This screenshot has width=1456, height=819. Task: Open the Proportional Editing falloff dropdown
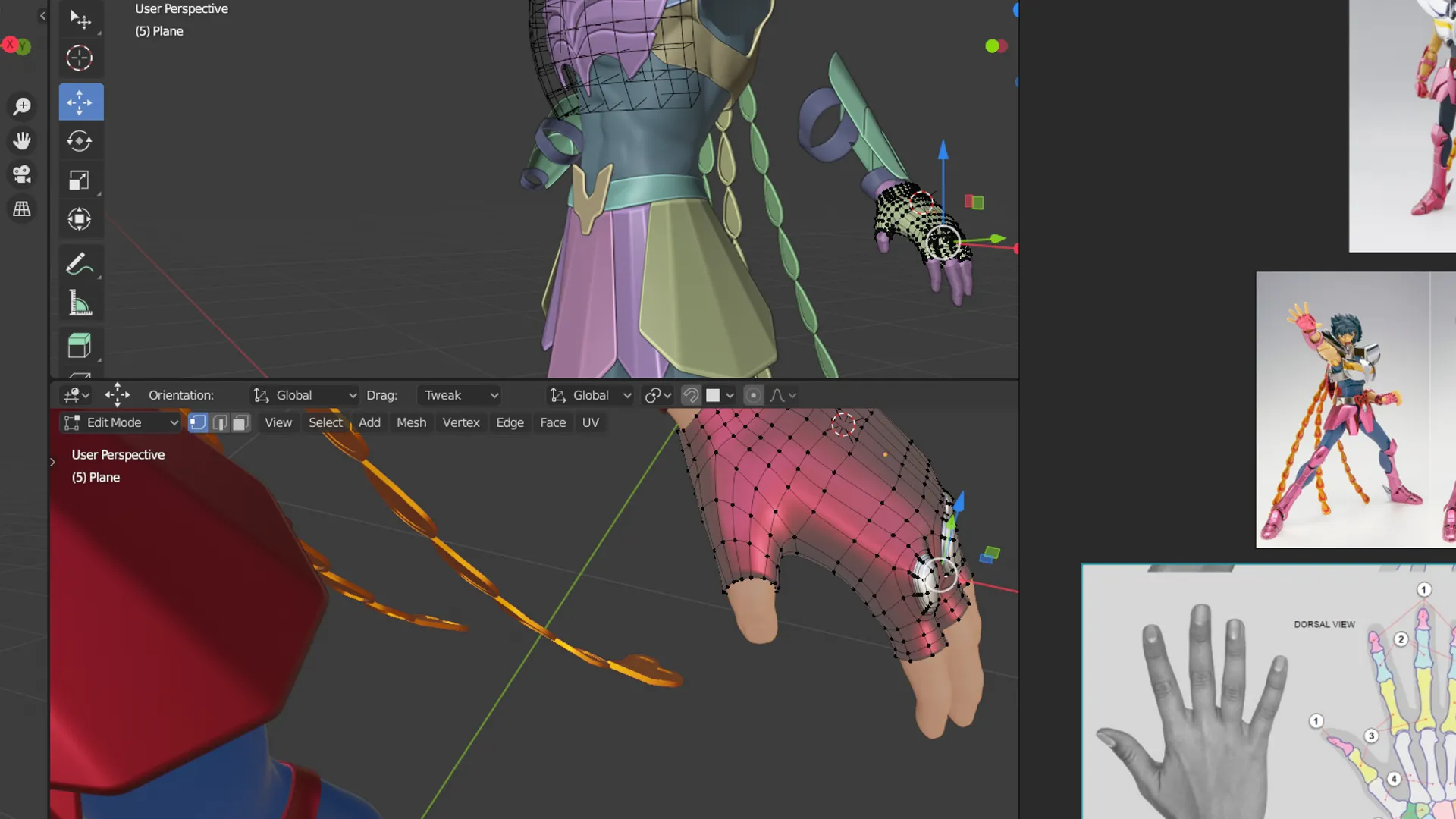(x=783, y=395)
